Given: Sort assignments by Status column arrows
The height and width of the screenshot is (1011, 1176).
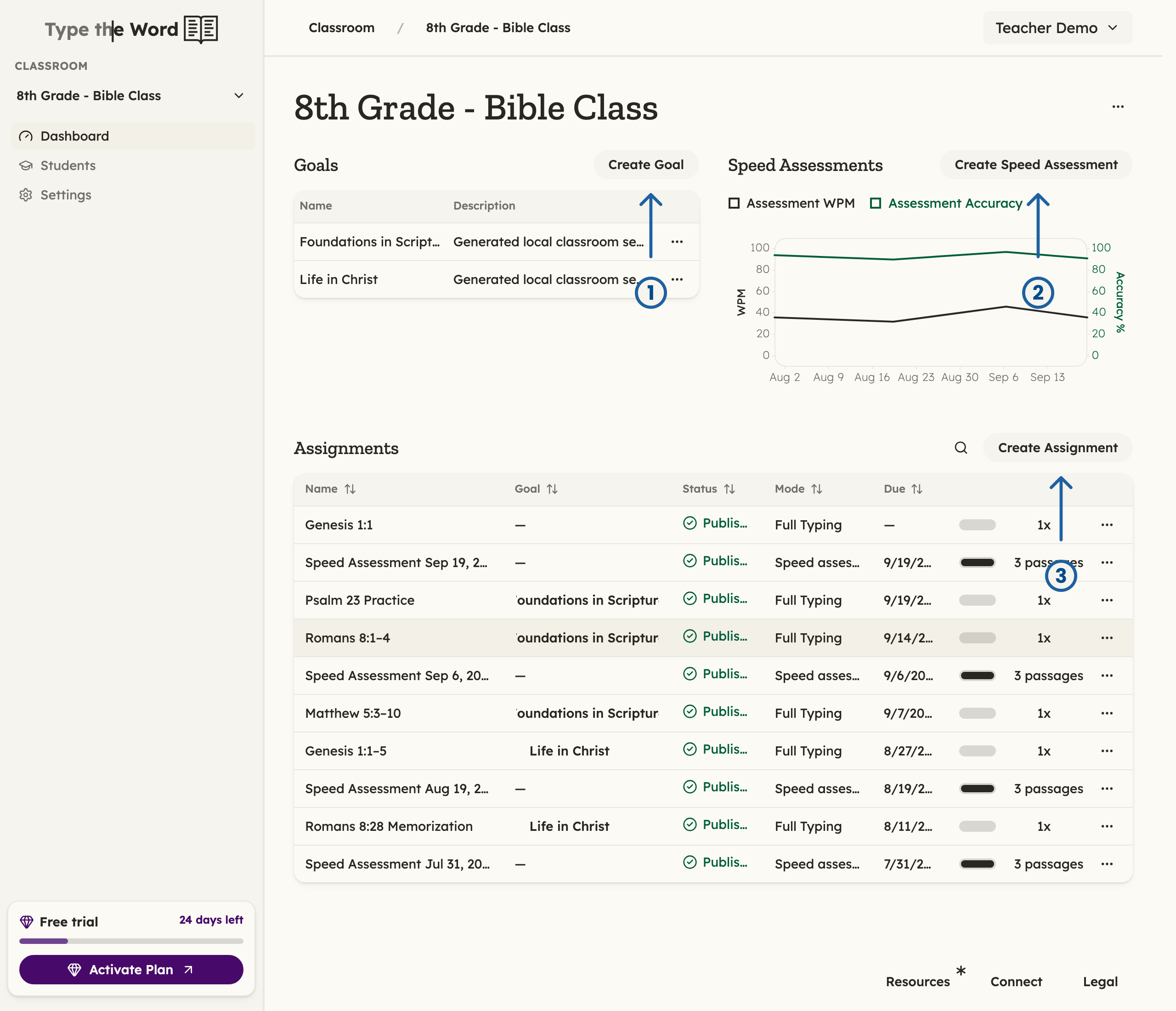Looking at the screenshot, I should [x=729, y=489].
